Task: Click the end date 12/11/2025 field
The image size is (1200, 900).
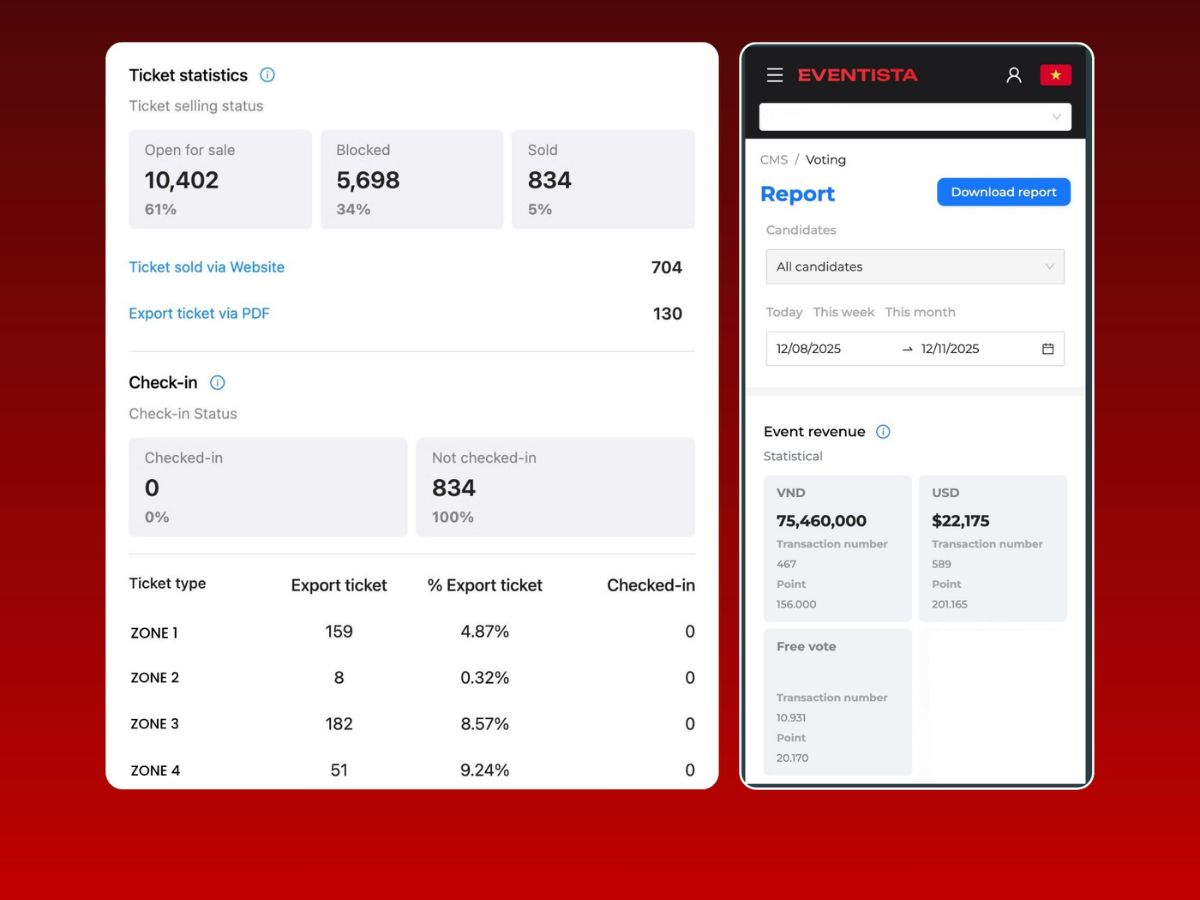Action: 950,349
